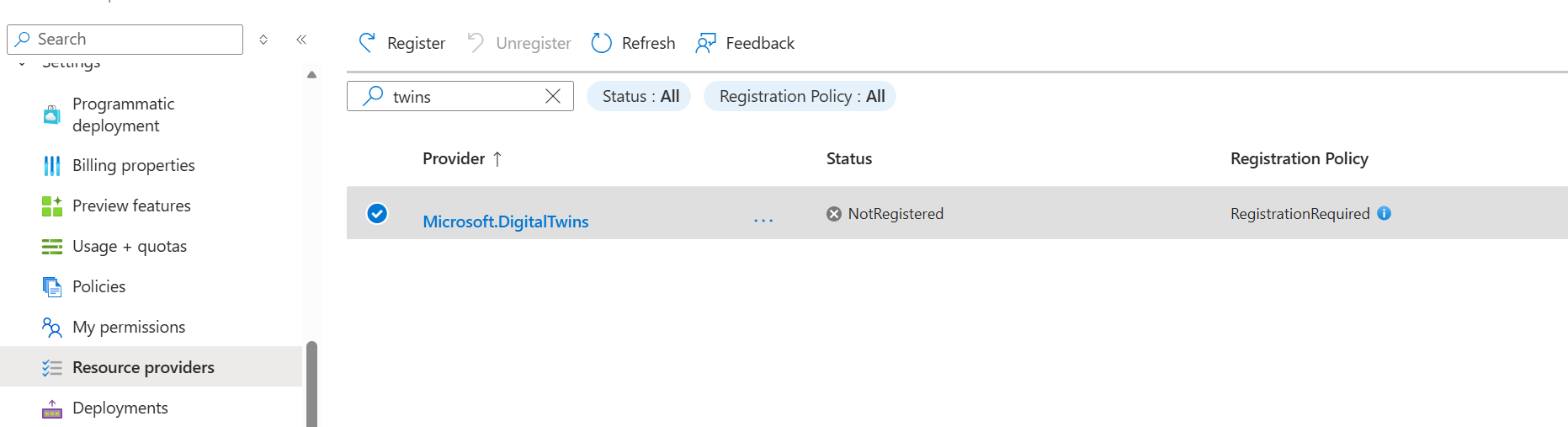Click the provider filter box containing 'twins'
Image resolution: width=1568 pixels, height=427 pixels.
[x=460, y=96]
